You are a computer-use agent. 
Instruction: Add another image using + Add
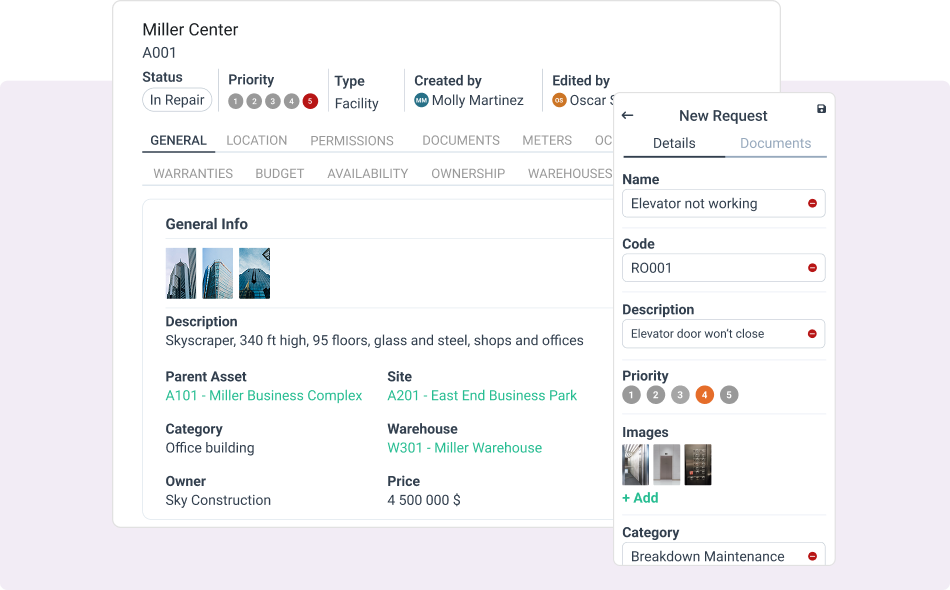tap(640, 497)
